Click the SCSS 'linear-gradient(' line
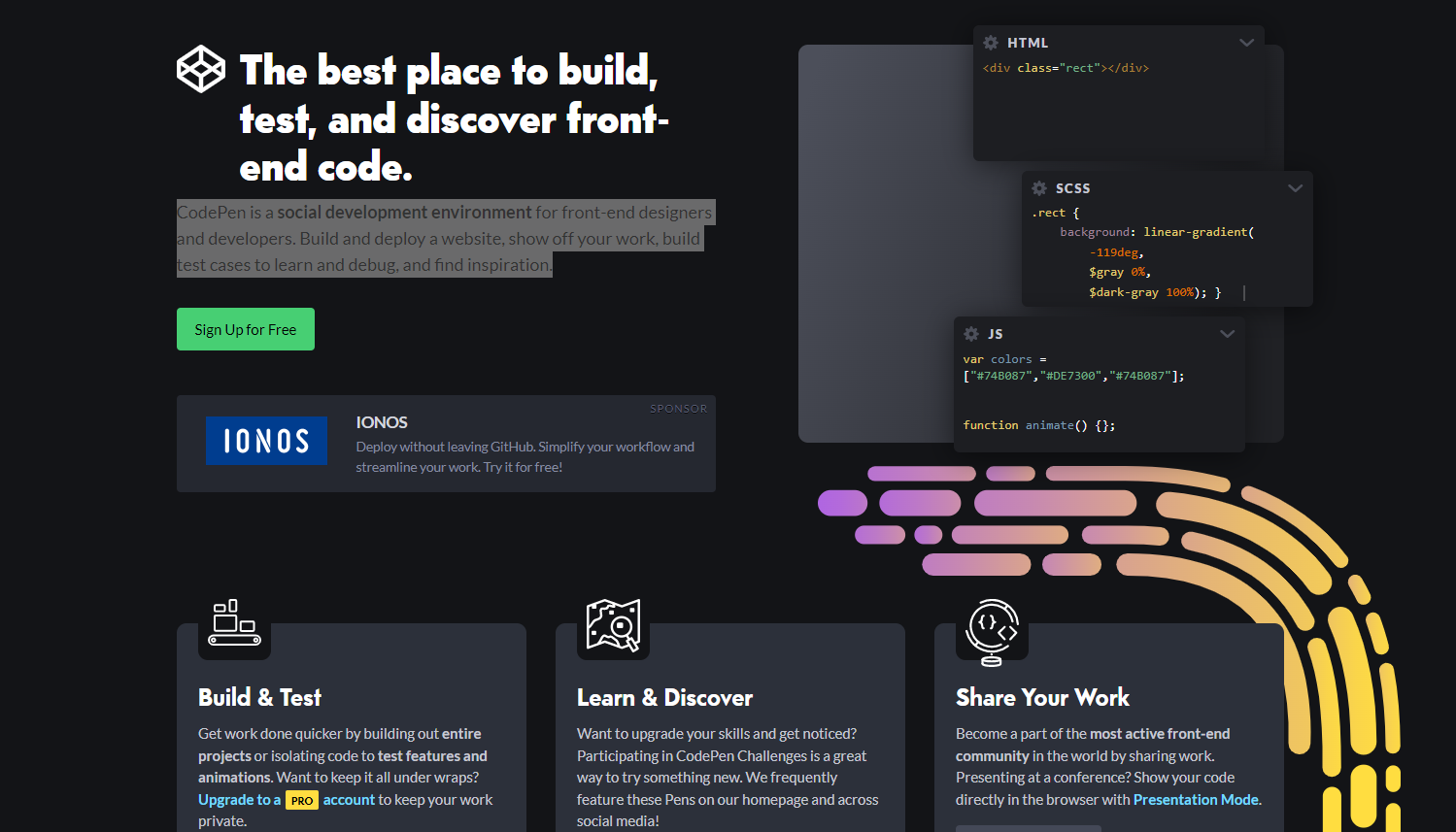 1157,232
